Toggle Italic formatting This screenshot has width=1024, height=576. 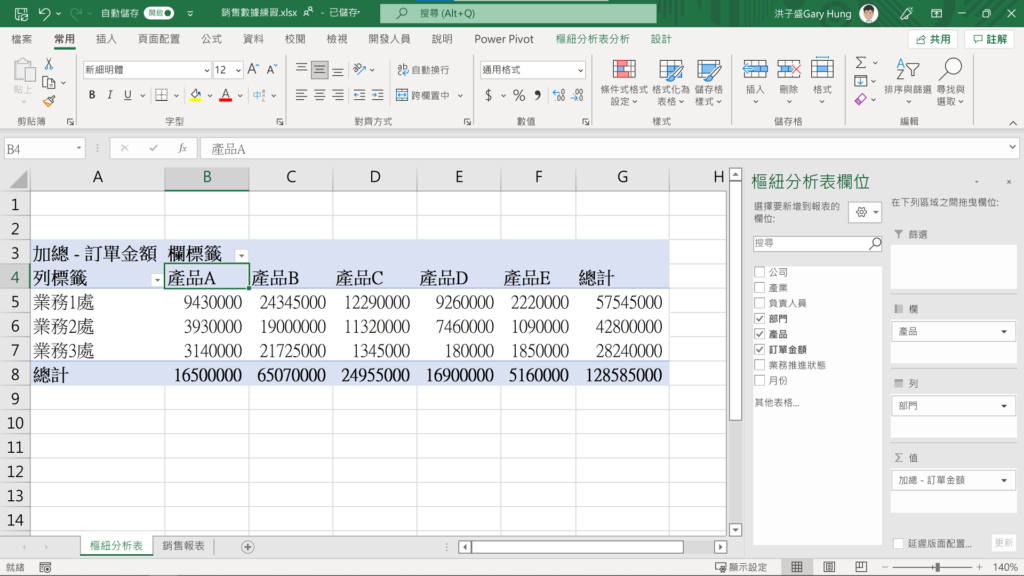110,95
